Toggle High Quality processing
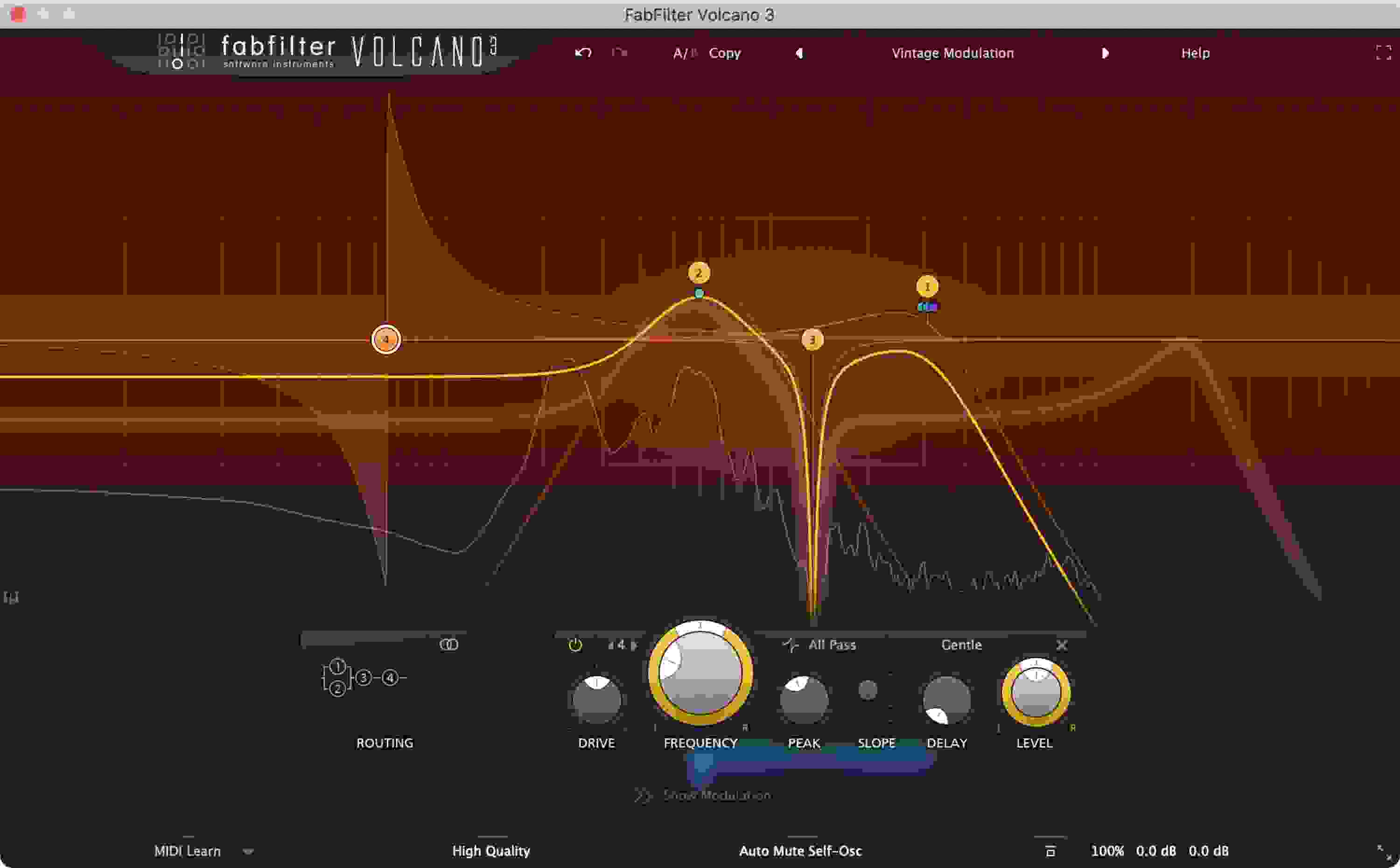 pos(491,851)
